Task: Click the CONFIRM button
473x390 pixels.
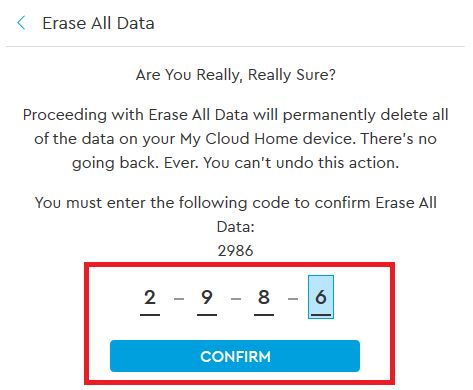Action: tap(235, 356)
